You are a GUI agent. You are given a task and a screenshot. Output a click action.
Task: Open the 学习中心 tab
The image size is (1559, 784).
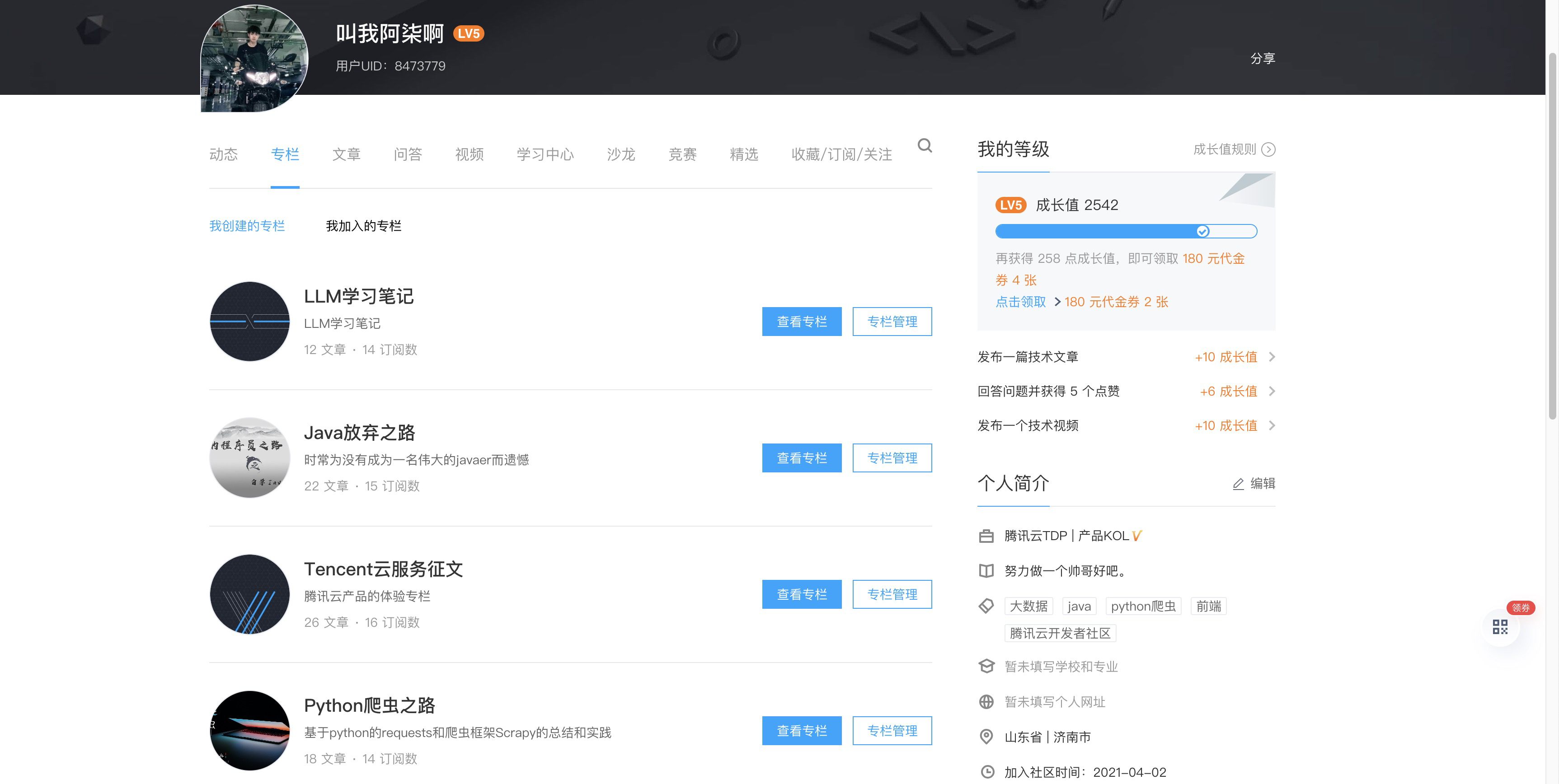tap(545, 154)
